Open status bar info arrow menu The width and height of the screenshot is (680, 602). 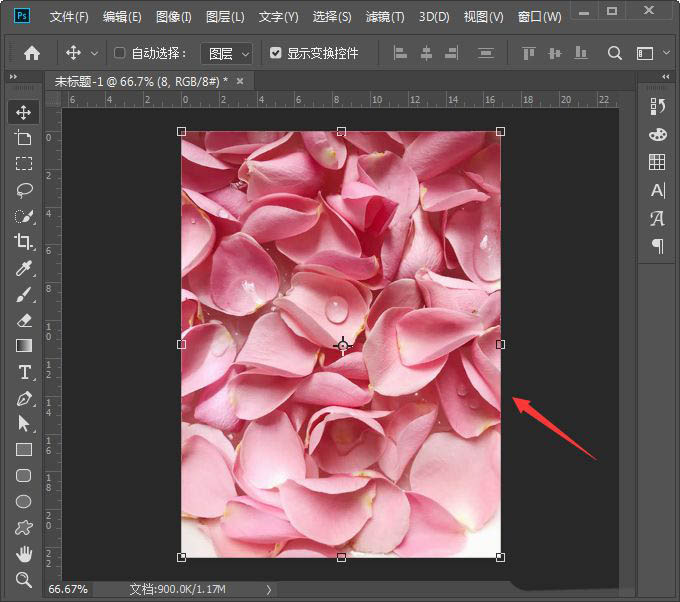coord(268,589)
